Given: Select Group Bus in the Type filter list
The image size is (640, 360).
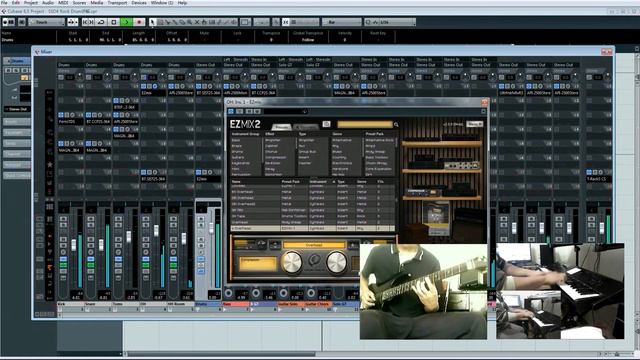Looking at the screenshot, I should pos(307,151).
